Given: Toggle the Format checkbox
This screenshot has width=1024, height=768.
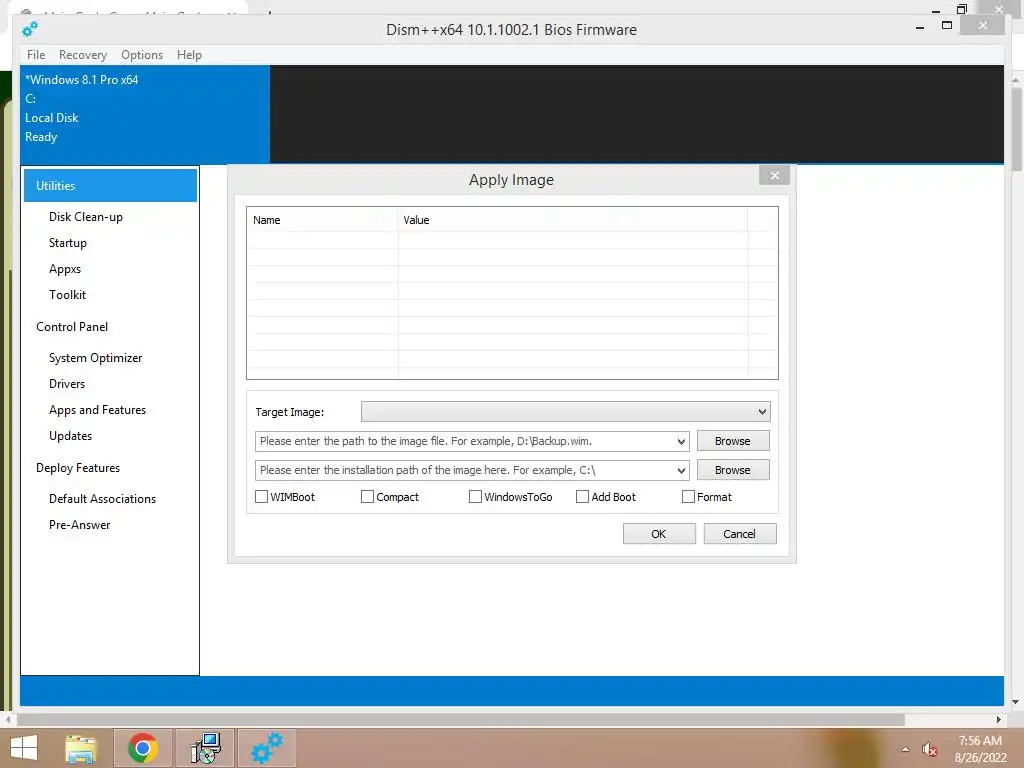Looking at the screenshot, I should click(688, 497).
